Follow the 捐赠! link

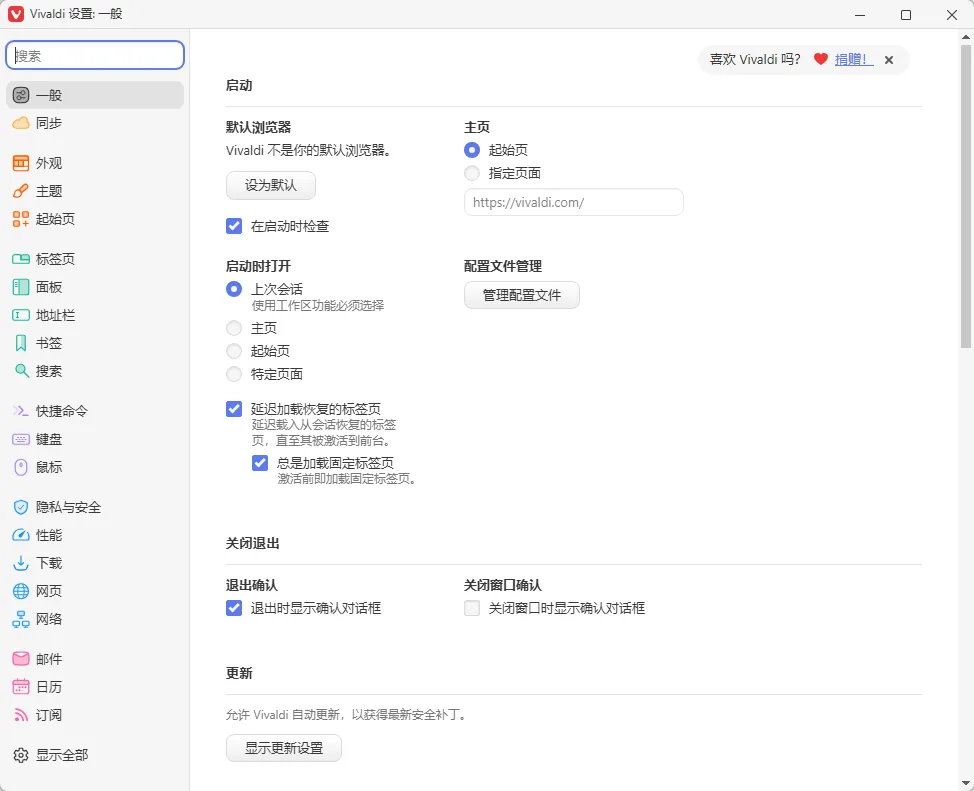click(x=853, y=59)
